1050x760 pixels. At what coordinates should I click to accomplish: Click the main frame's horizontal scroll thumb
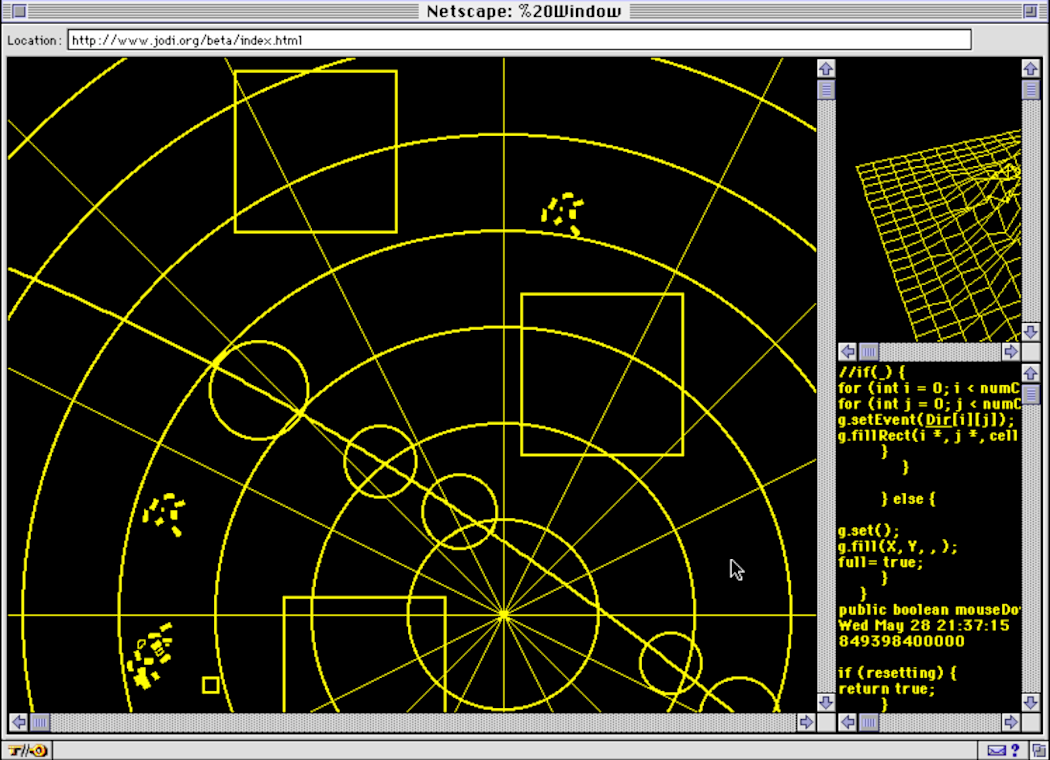click(40, 722)
